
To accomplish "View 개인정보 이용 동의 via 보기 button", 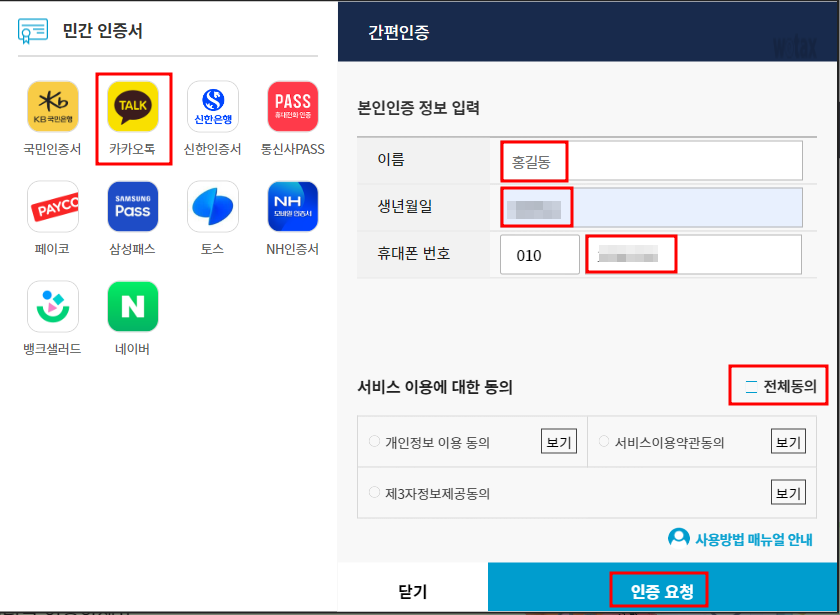I will click(559, 442).
